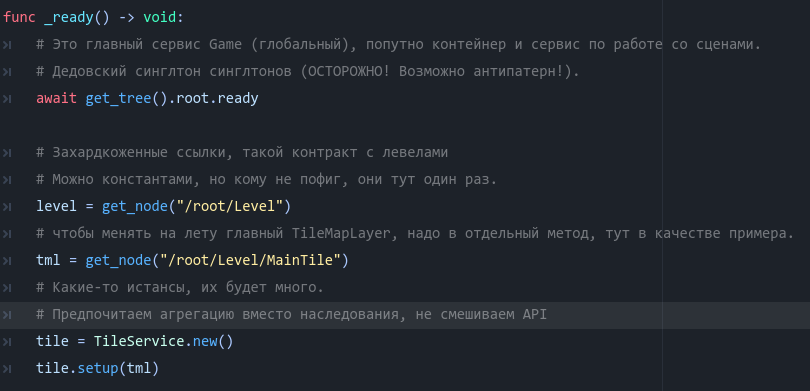This screenshot has width=810, height=391.
Task: Click the highlighted comment 'Предпочитаем агрегацию'
Action: 291,315
